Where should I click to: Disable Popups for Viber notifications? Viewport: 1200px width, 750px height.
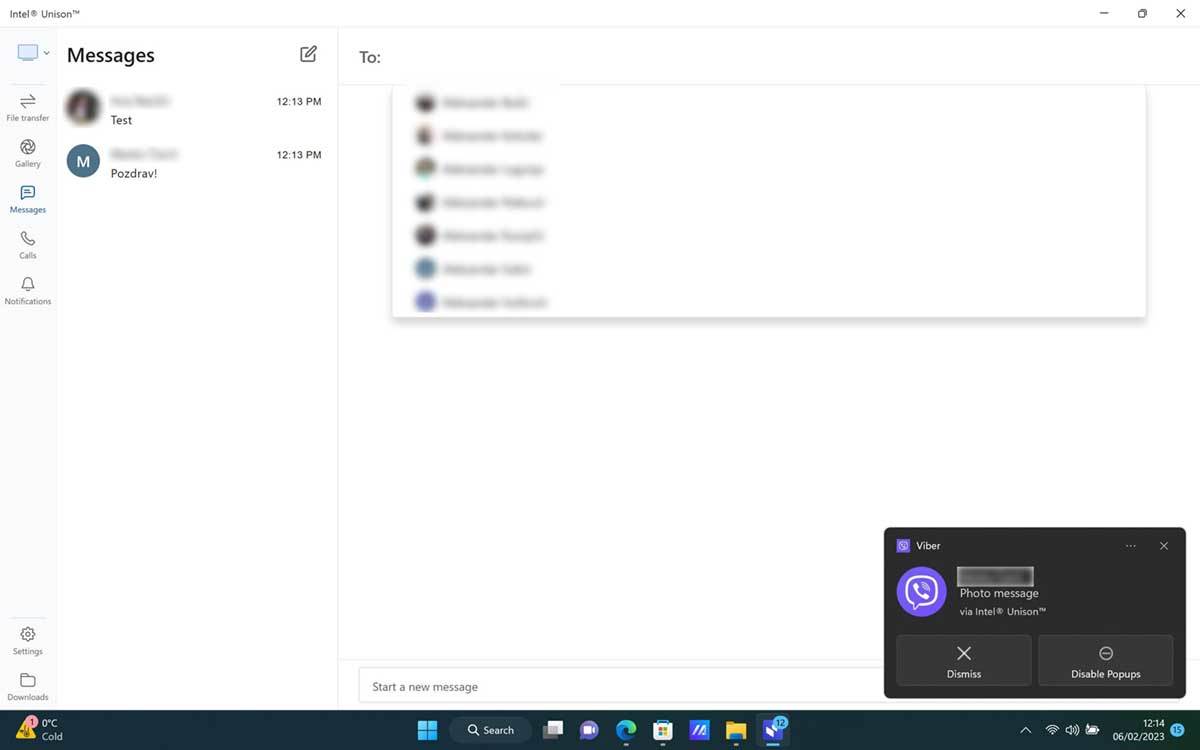(1105, 660)
